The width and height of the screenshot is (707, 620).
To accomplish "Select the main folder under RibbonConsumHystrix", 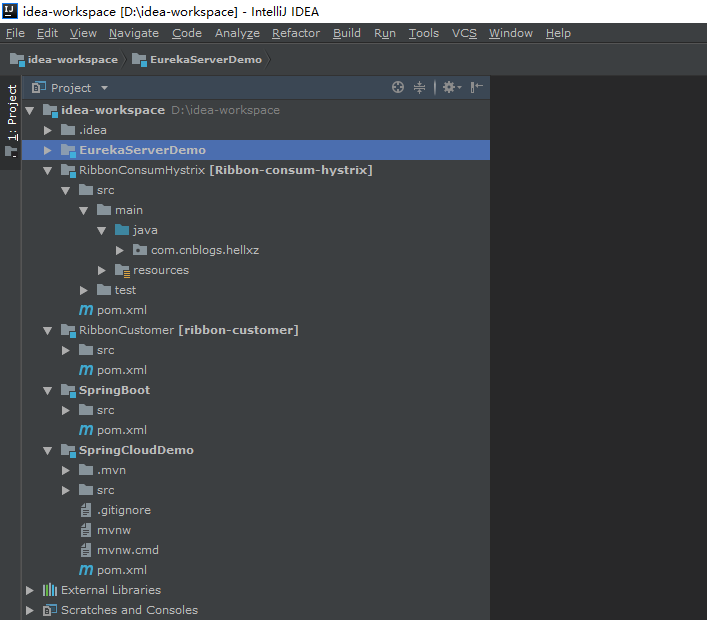I will (129, 210).
